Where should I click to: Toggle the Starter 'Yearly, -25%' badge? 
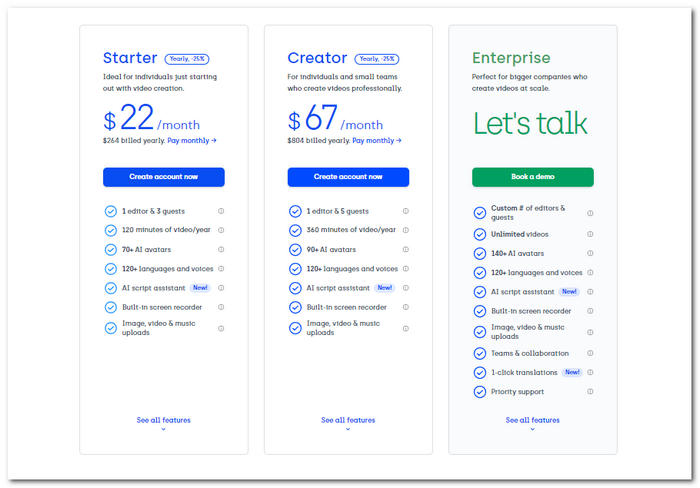coord(187,59)
